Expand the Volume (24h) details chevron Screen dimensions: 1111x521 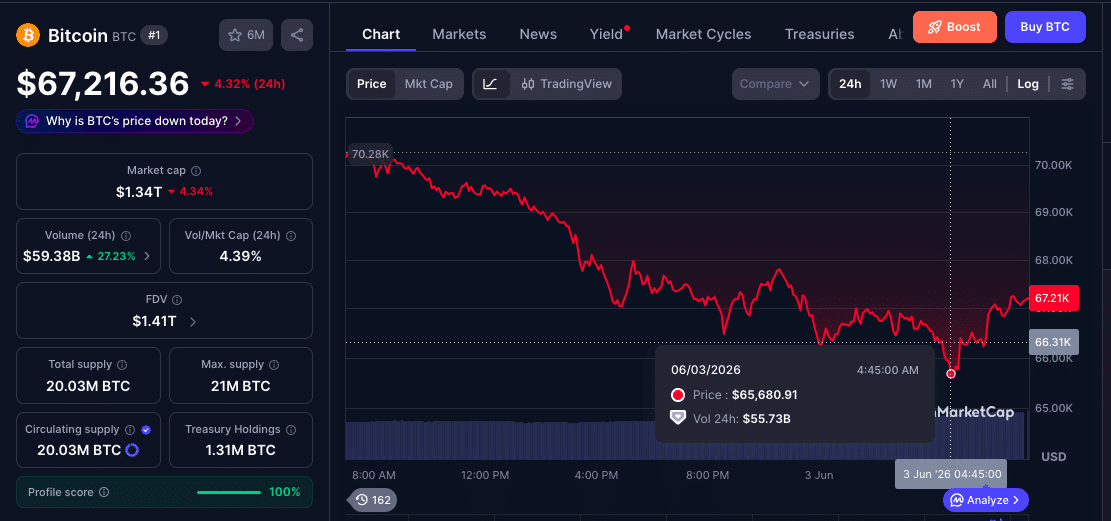pos(147,256)
